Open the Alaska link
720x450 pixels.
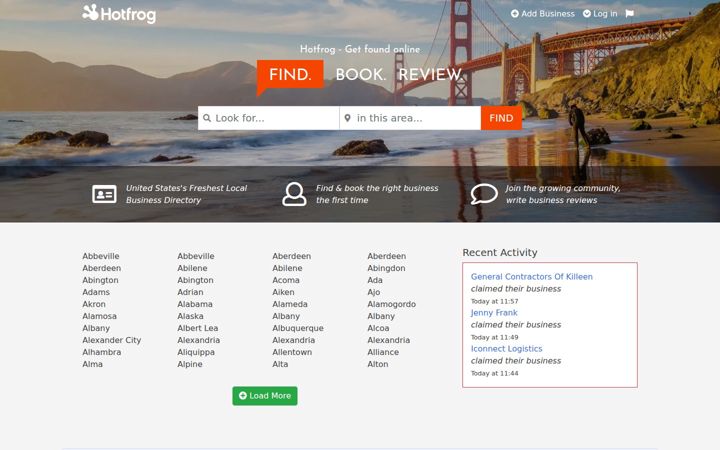click(190, 316)
